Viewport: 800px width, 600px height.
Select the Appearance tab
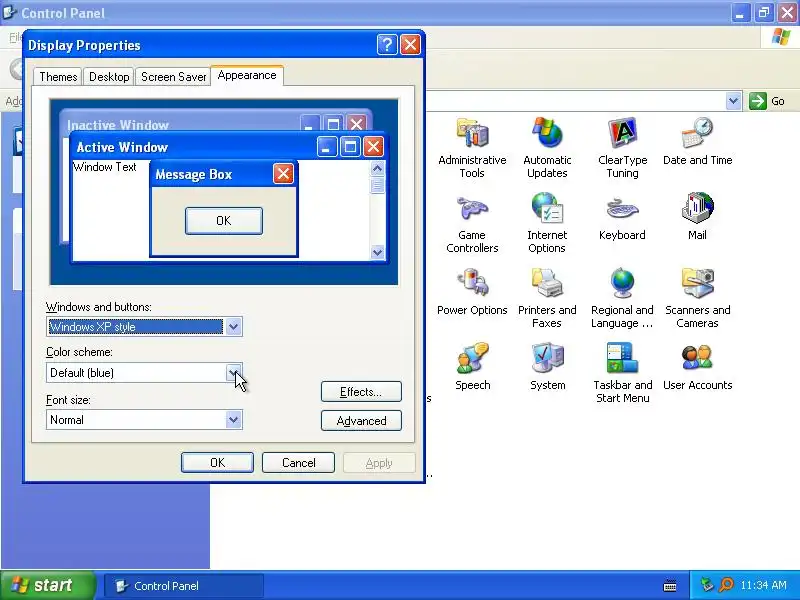247,76
